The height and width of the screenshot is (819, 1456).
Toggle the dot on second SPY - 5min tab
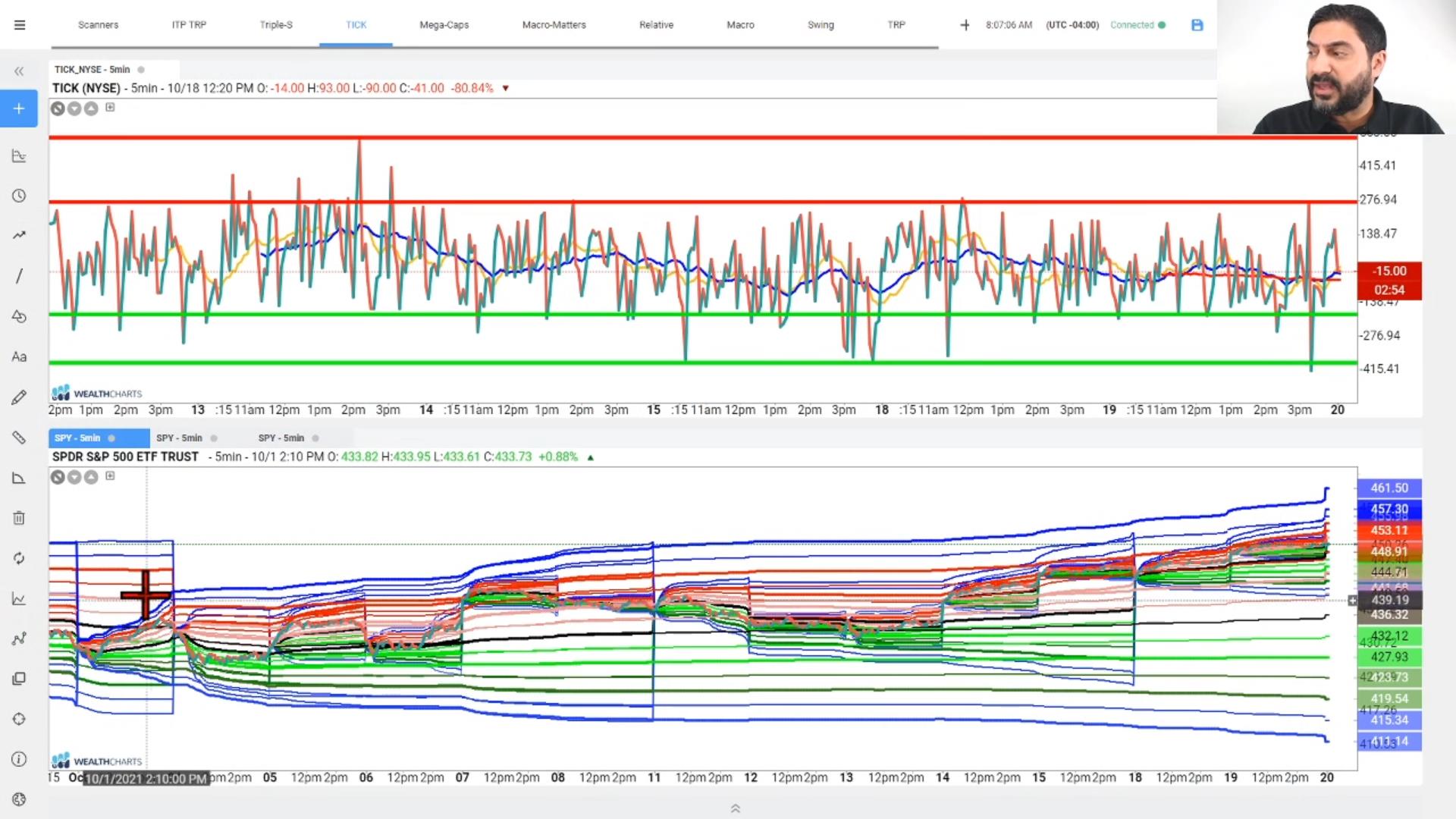[214, 438]
